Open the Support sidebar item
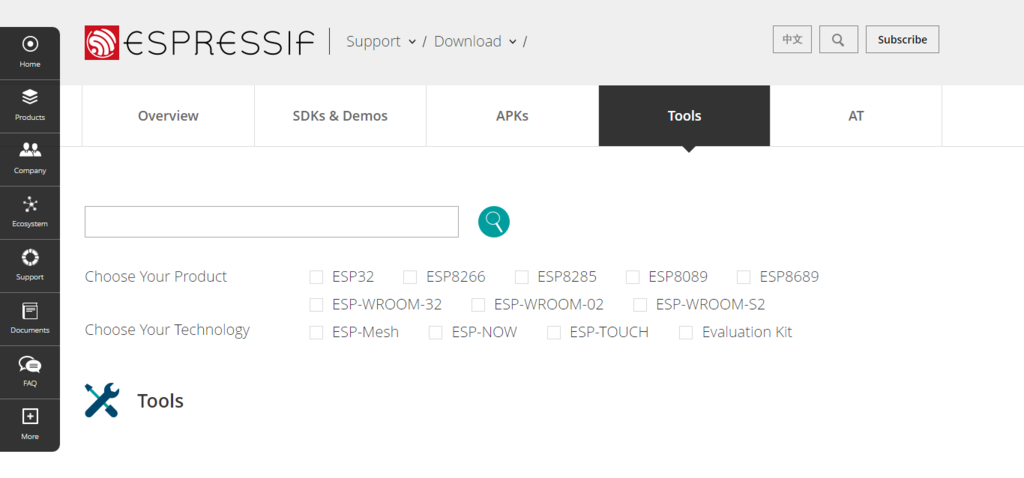Viewport: 1024px width, 478px height. pyautogui.click(x=29, y=266)
